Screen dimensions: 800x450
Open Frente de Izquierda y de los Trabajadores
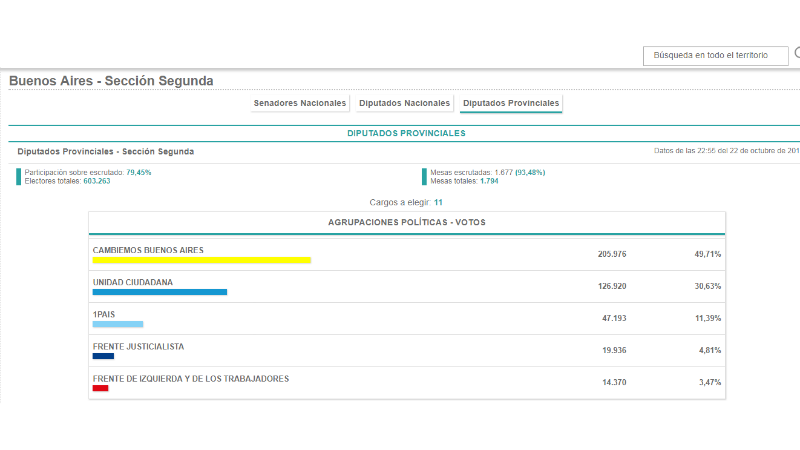tap(190, 378)
